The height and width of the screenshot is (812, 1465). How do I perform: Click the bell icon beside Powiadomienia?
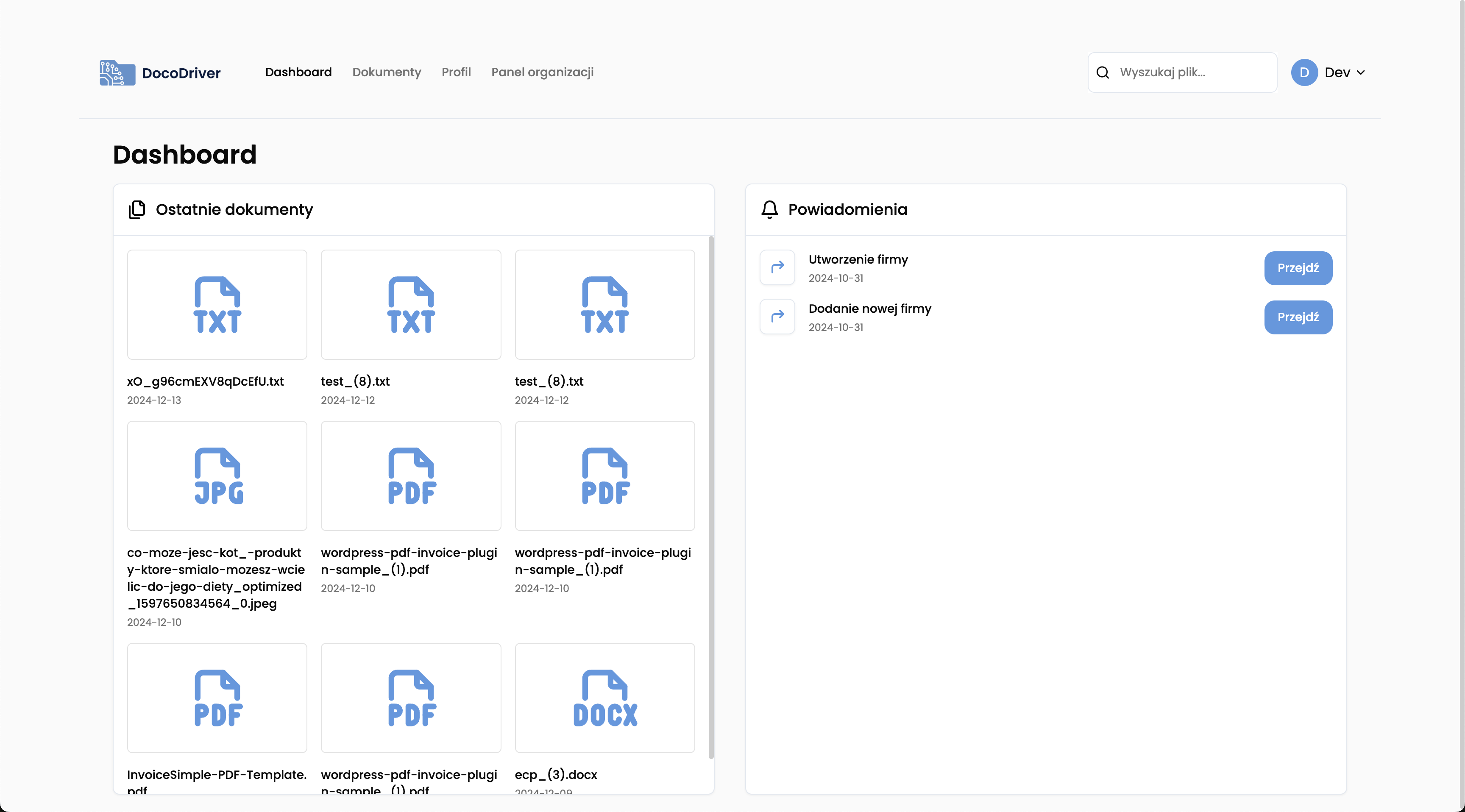click(x=769, y=209)
